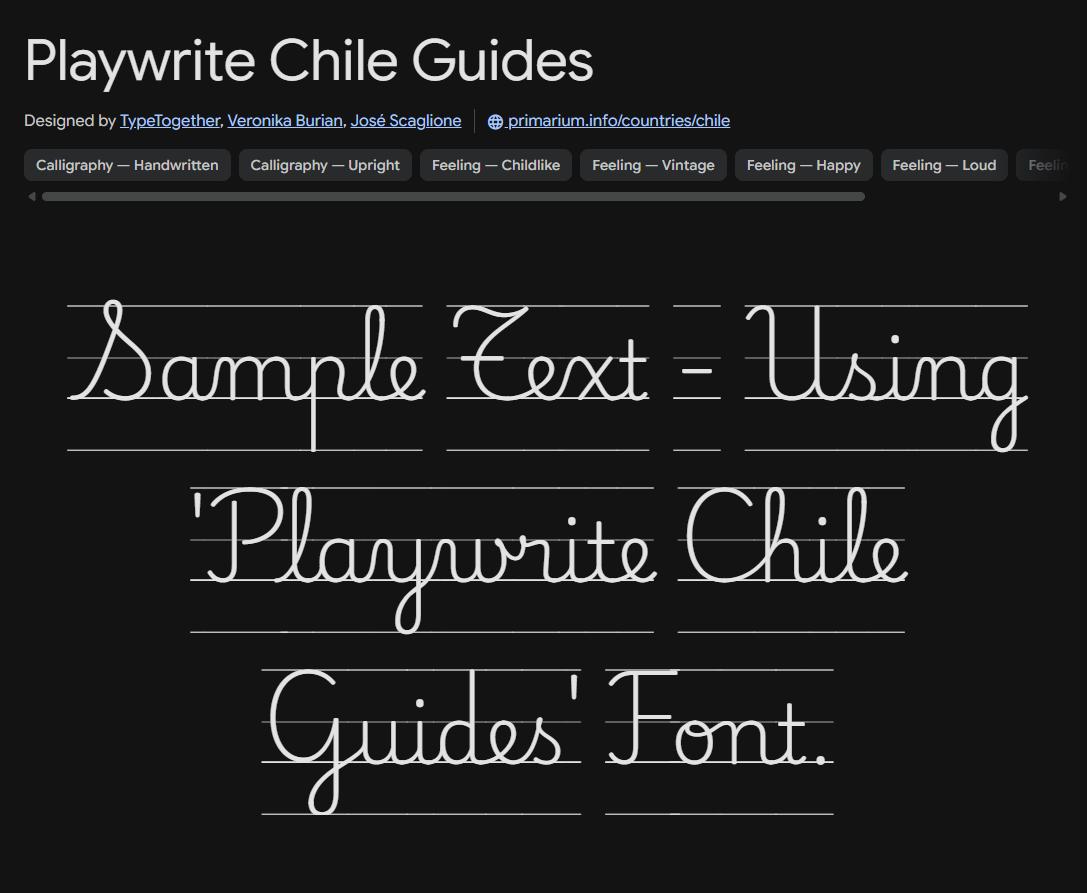Image resolution: width=1087 pixels, height=893 pixels.
Task: Click the word 'Using' in the font preview
Action: 887,378
